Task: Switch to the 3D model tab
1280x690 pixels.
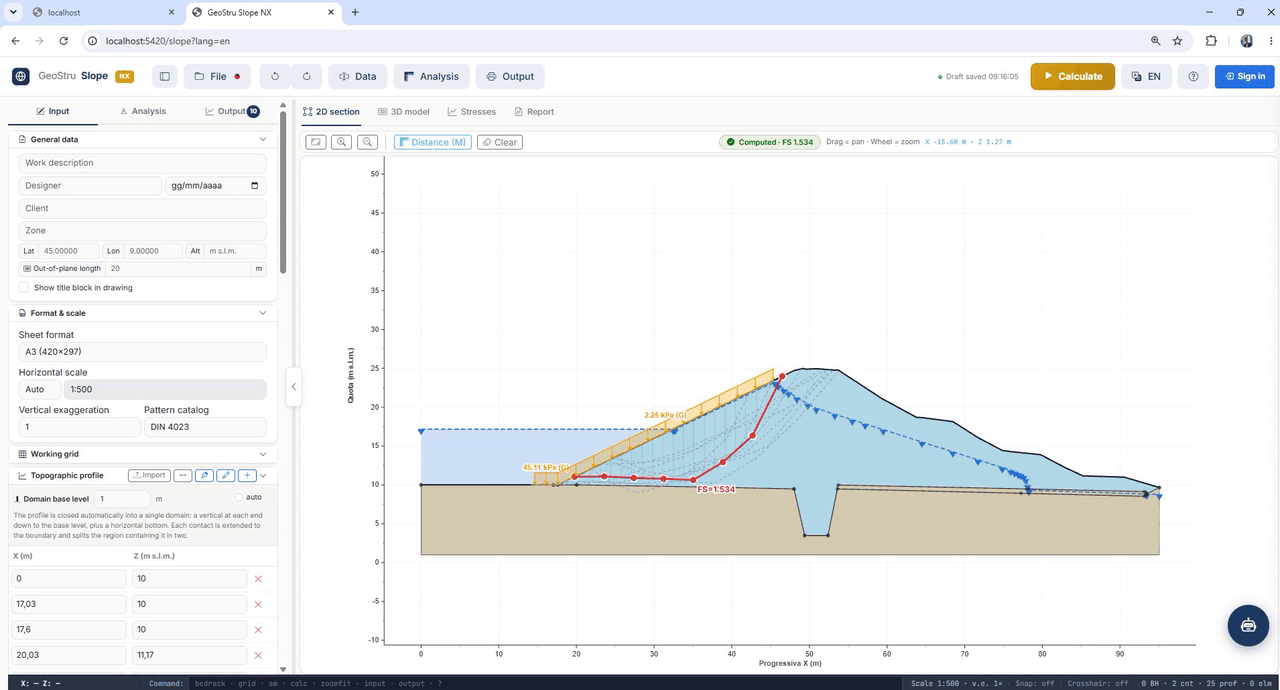Action: point(404,112)
